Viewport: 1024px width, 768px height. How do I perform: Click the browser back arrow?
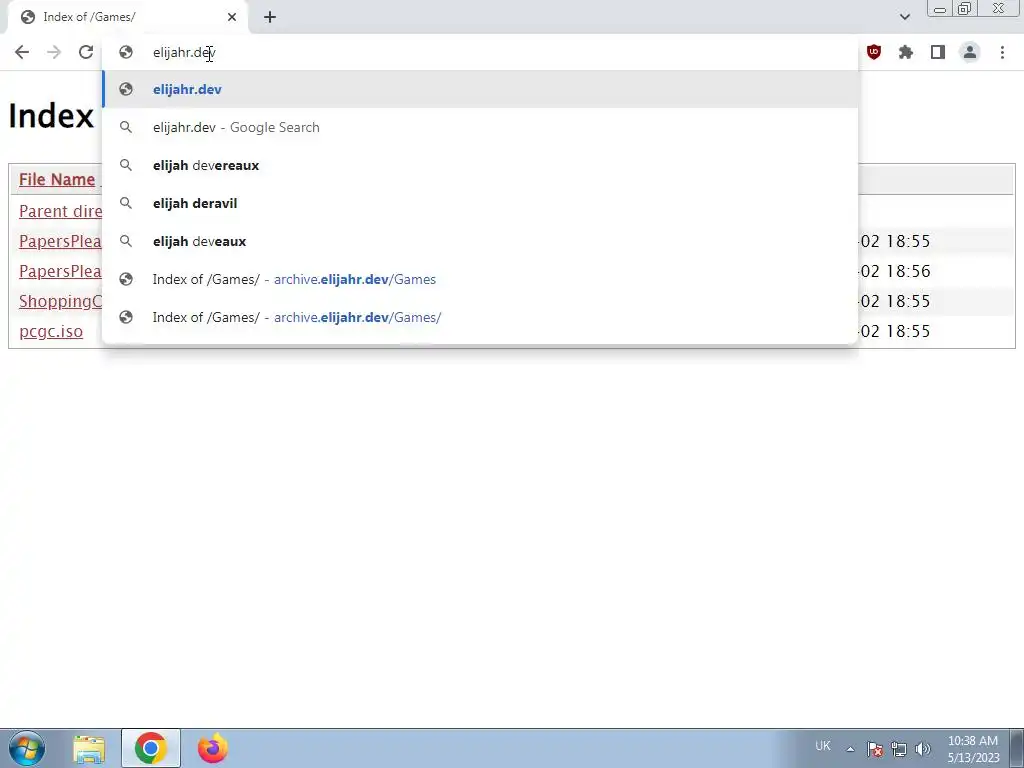22,52
